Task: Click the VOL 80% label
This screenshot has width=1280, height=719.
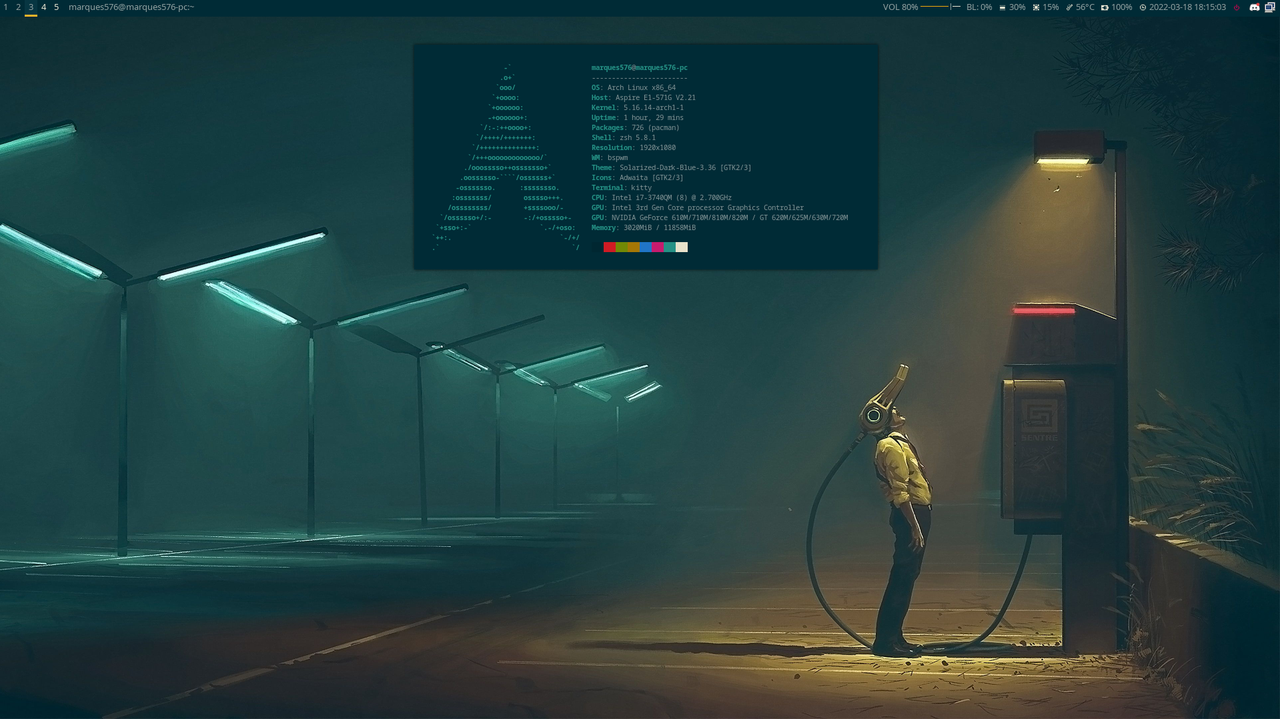Action: [x=900, y=7]
